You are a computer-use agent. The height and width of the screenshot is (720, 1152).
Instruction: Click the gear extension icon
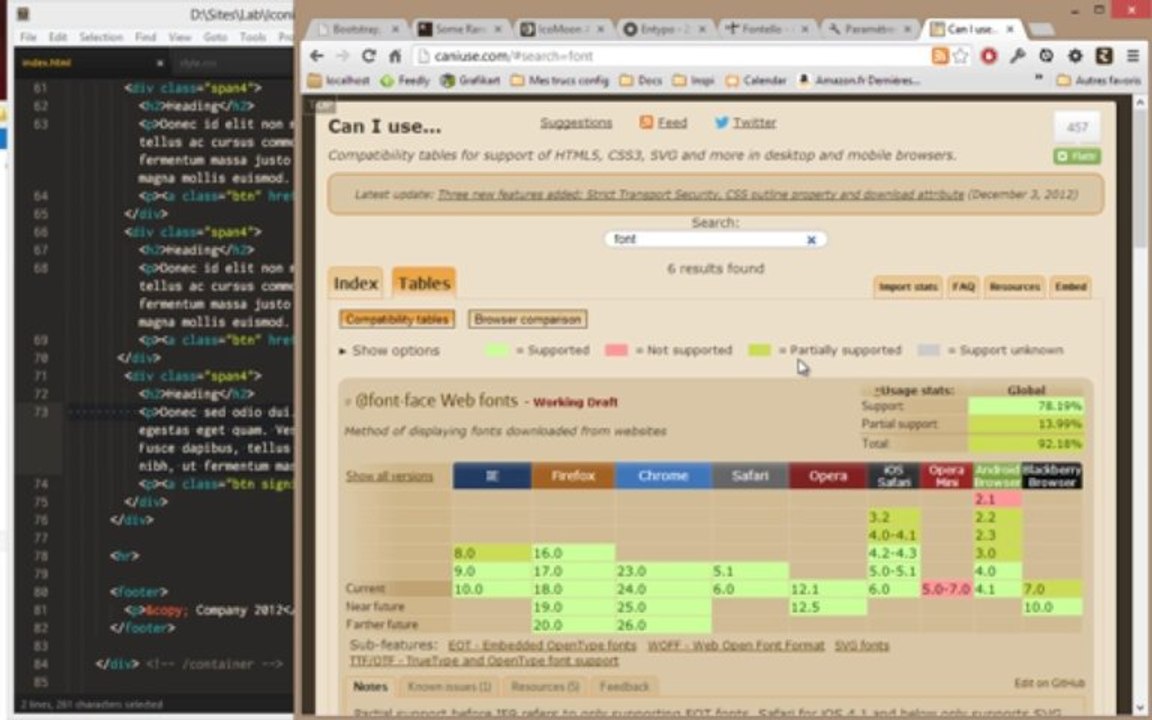click(x=1075, y=56)
